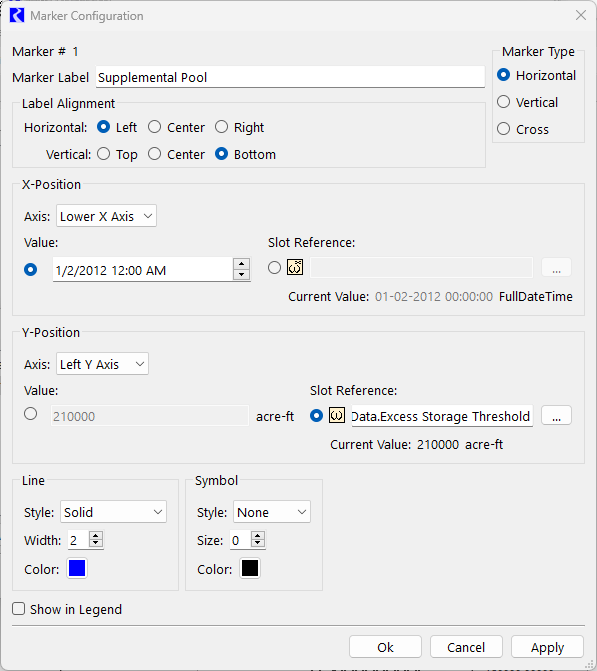
Task: Enable Show in Legend checkbox
Action: coord(18,609)
